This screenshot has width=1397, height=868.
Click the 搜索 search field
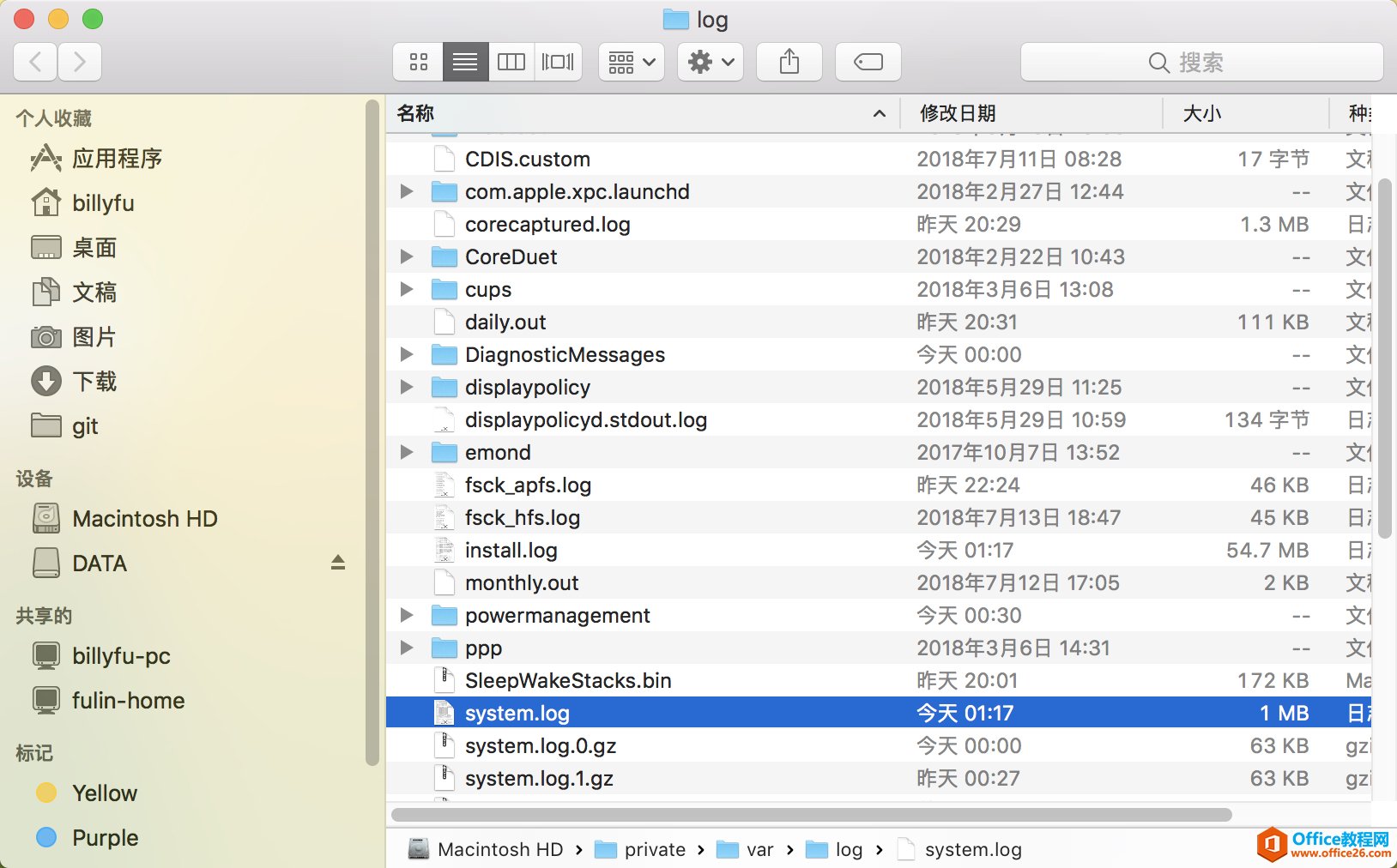1200,62
